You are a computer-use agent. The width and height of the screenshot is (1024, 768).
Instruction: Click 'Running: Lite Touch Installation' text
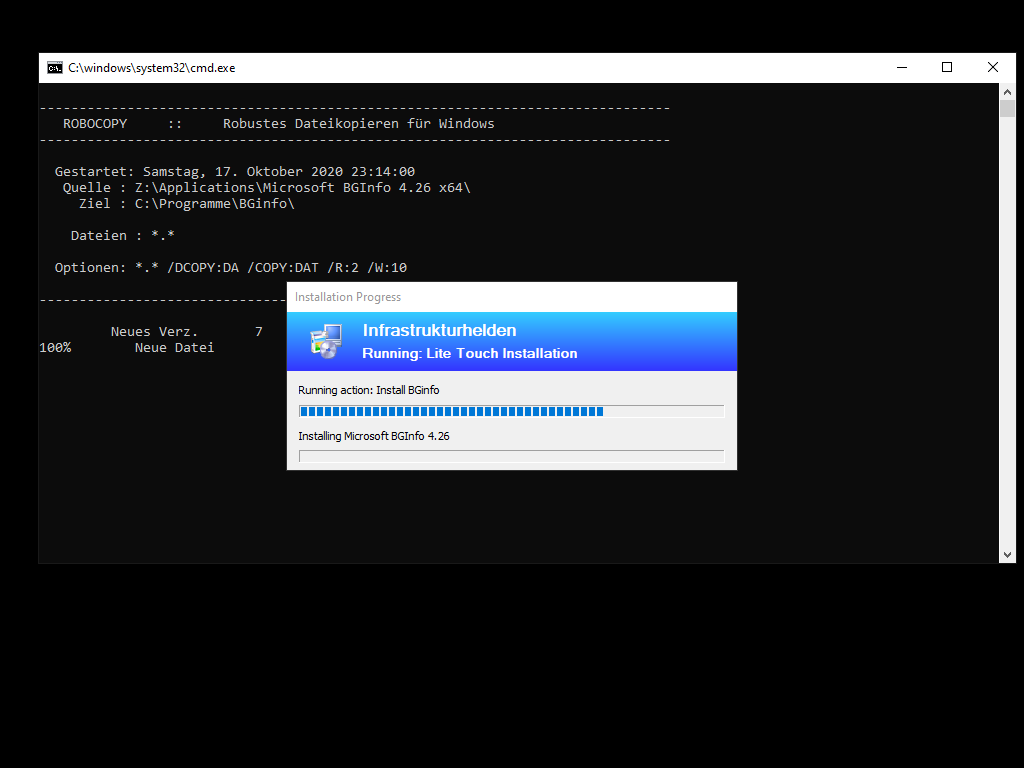pyautogui.click(x=470, y=353)
